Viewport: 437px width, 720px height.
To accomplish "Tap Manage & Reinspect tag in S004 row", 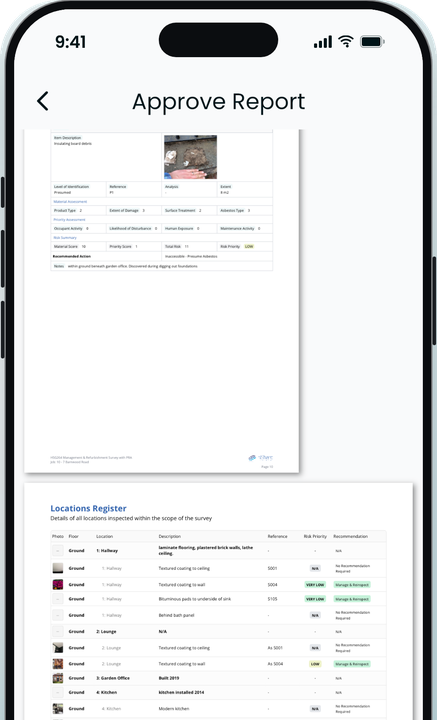I will tap(352, 585).
